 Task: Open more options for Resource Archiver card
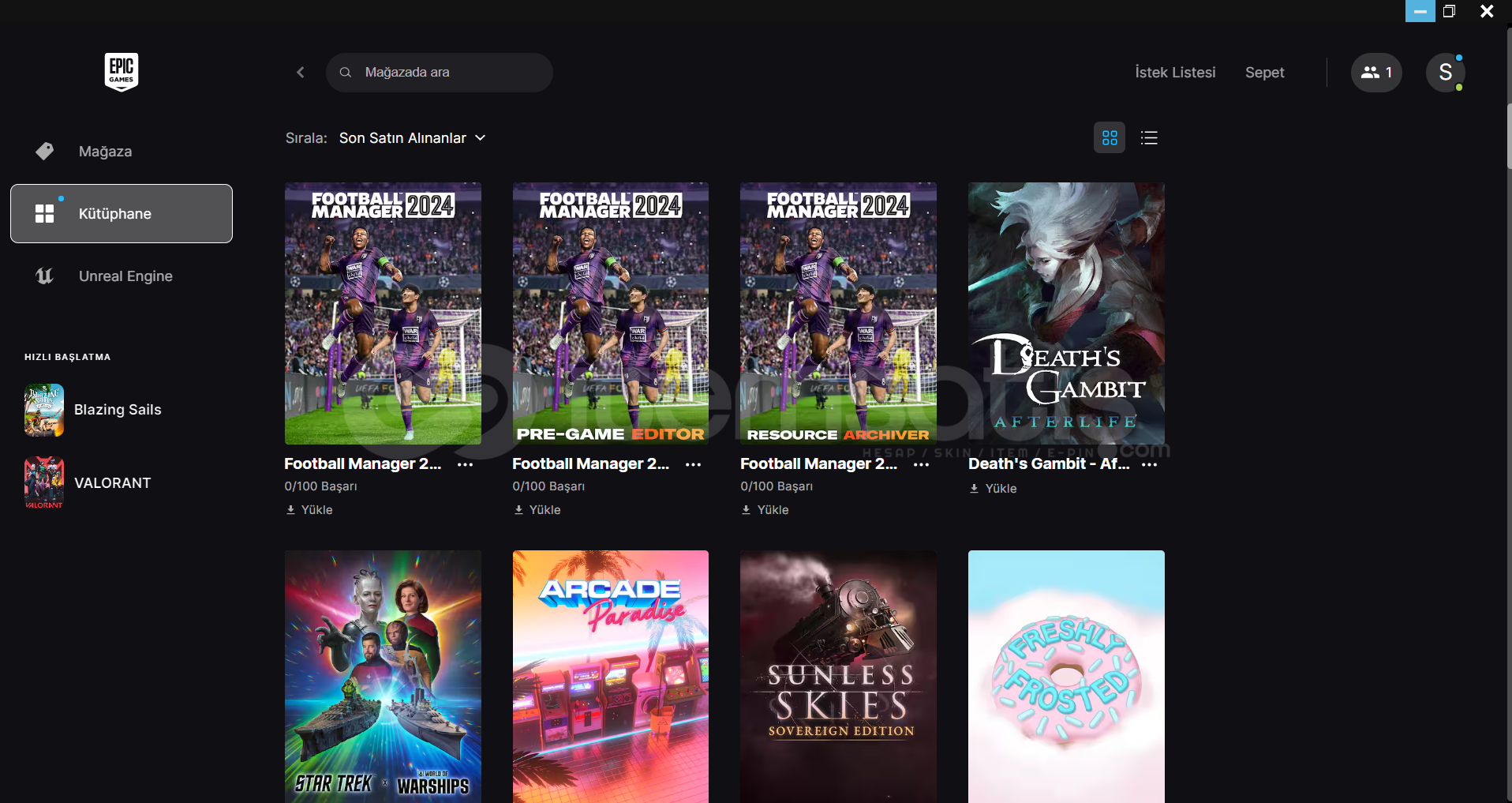(x=921, y=465)
